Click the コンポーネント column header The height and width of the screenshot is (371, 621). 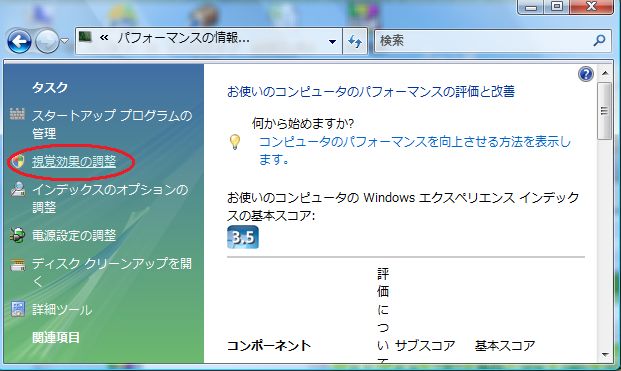click(x=269, y=346)
